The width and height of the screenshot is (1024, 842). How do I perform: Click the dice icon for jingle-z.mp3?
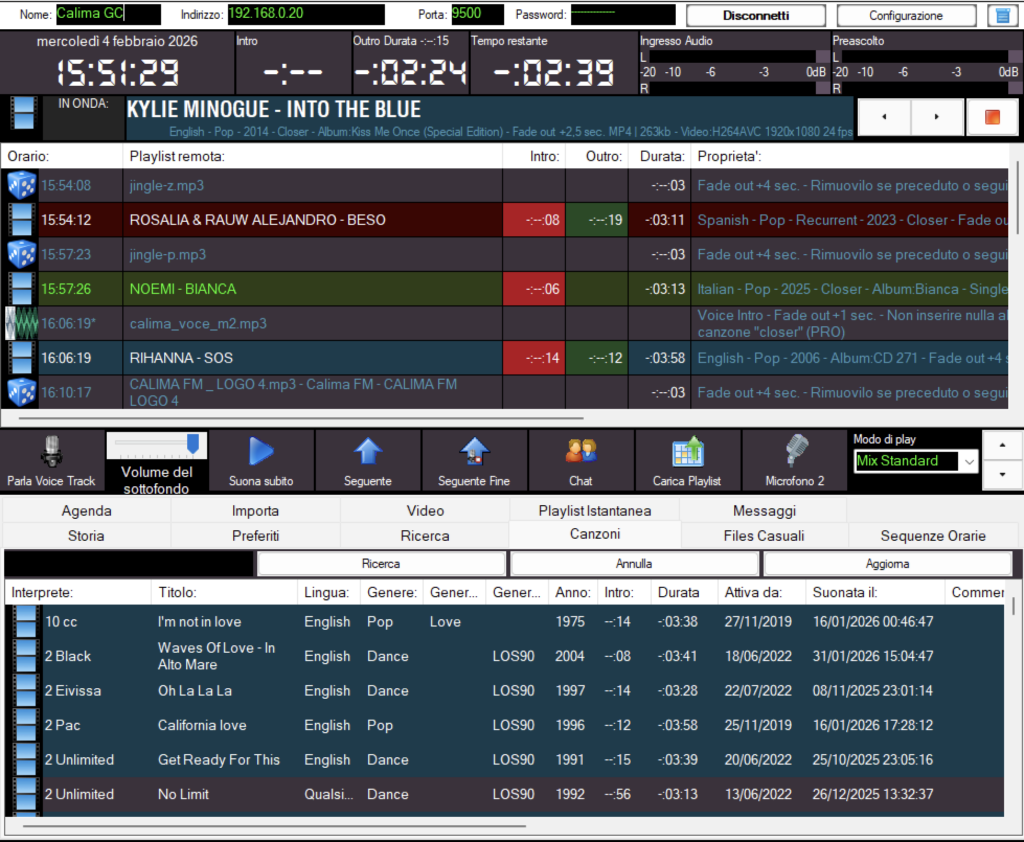(x=22, y=185)
